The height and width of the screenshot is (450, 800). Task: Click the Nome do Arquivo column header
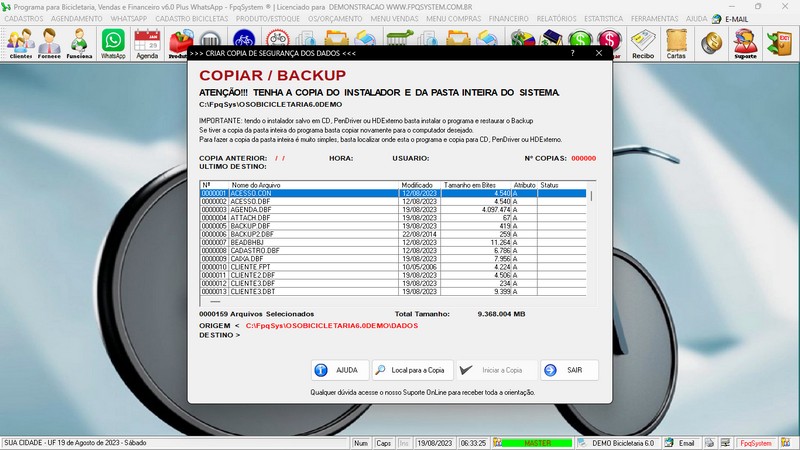tap(313, 185)
